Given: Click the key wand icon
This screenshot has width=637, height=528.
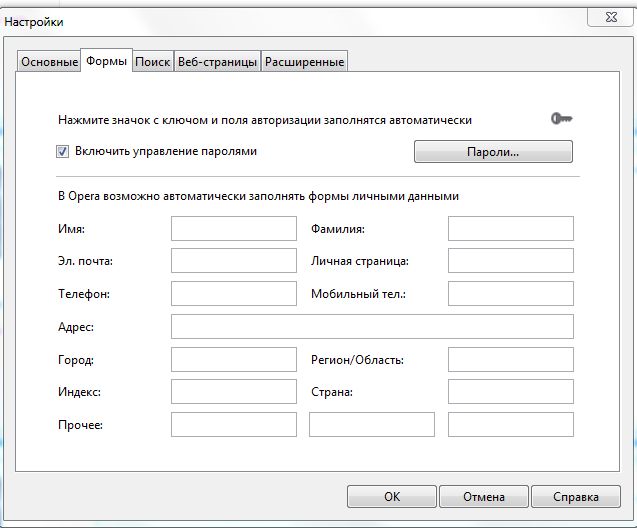Looking at the screenshot, I should click(x=562, y=119).
